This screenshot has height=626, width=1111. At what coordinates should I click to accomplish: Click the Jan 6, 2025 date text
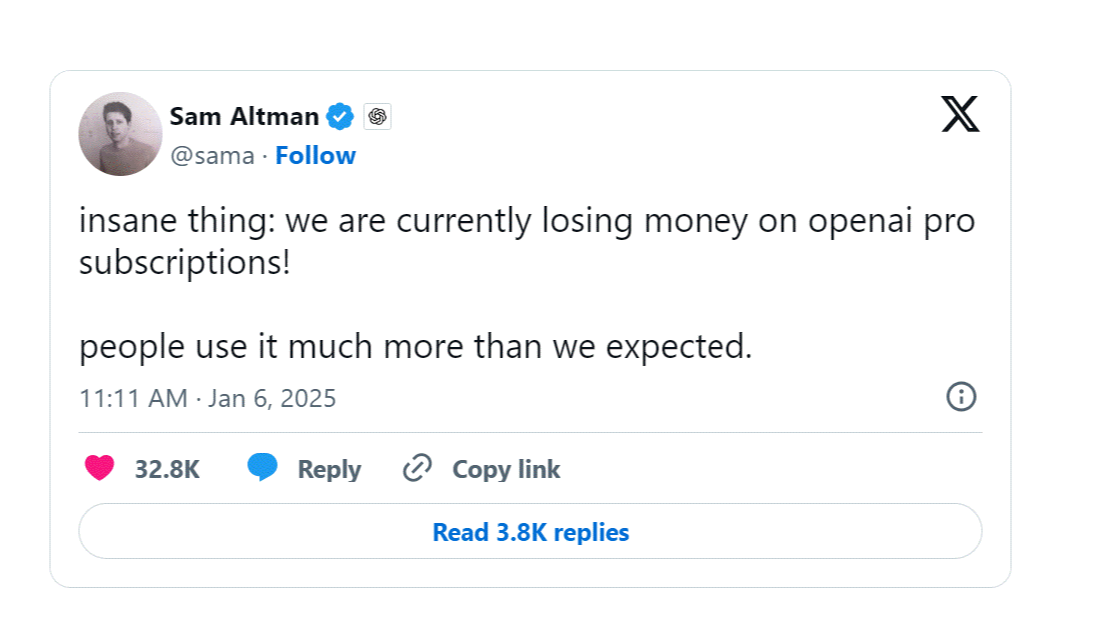point(272,398)
